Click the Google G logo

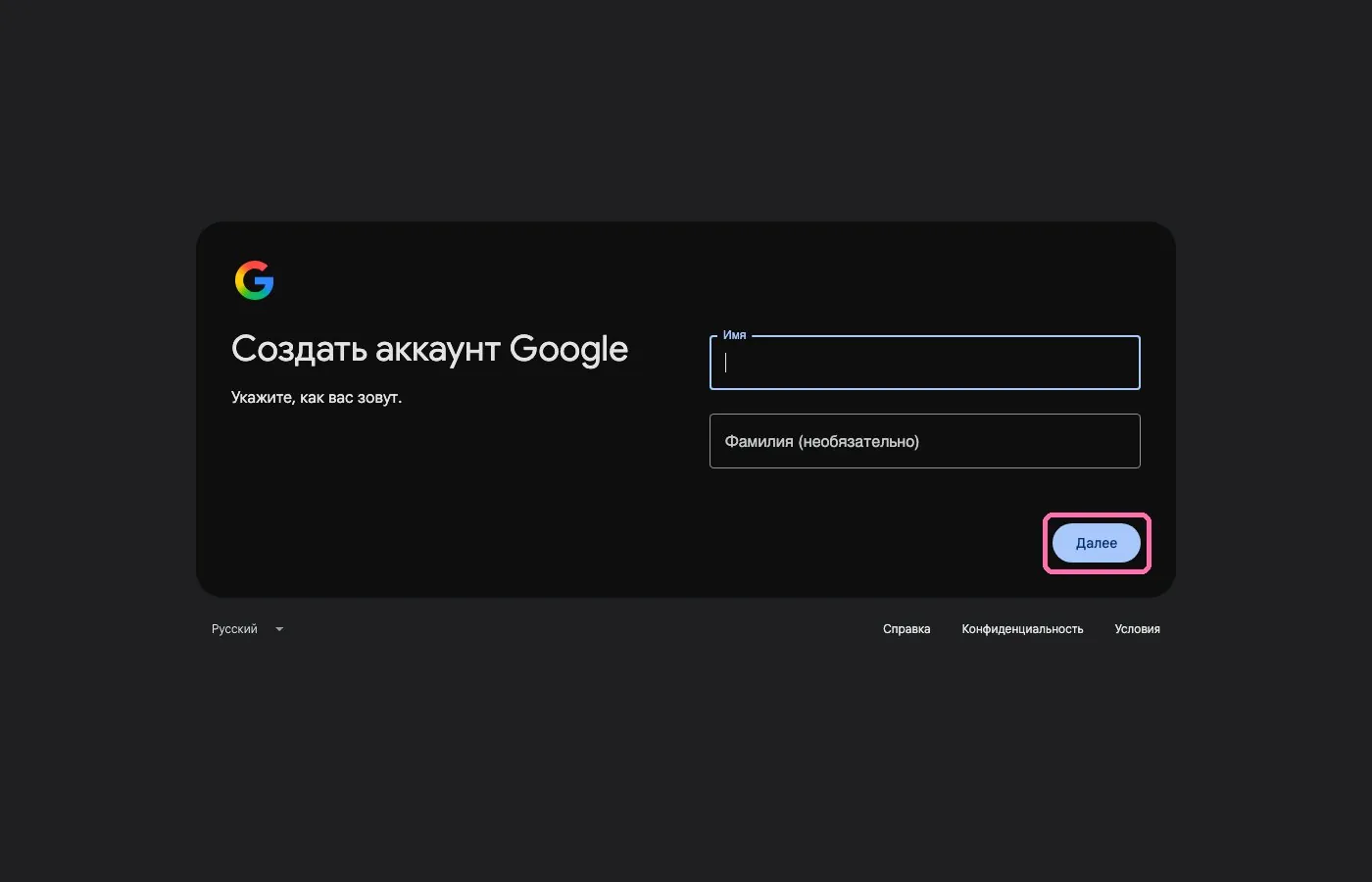pyautogui.click(x=255, y=280)
